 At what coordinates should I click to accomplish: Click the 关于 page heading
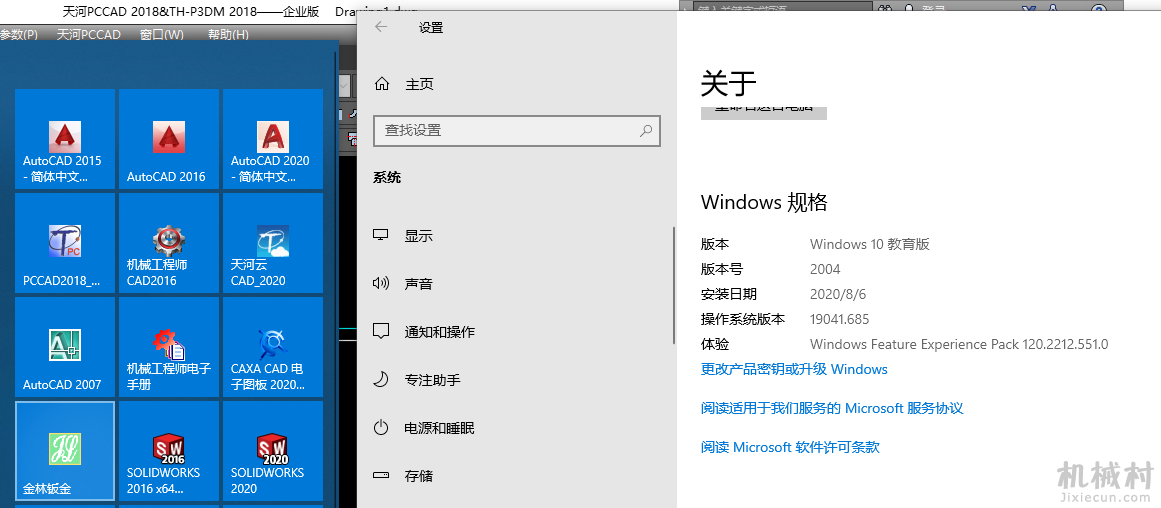(728, 84)
